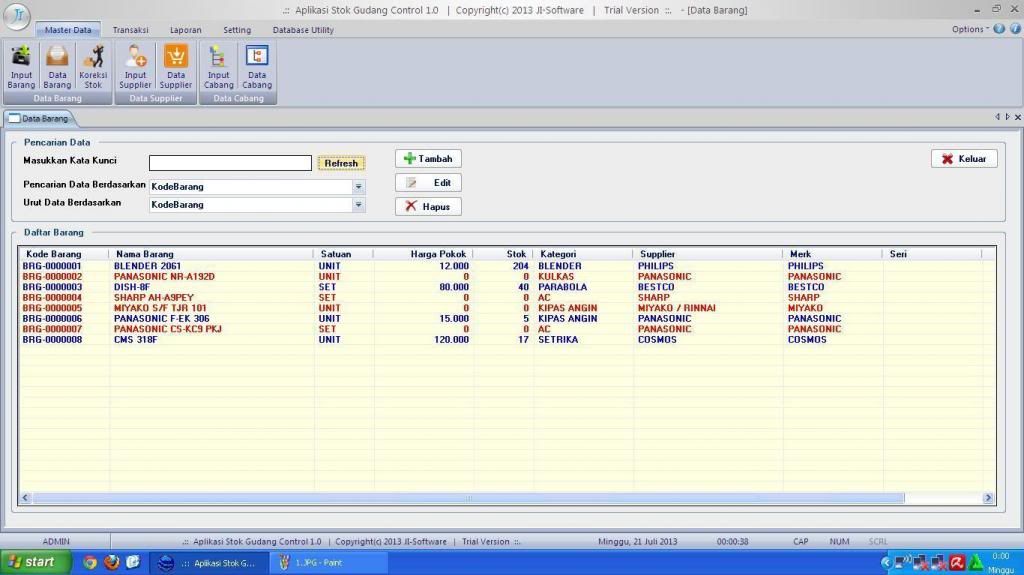
Task: Open the Data Supplier list
Action: point(176,67)
